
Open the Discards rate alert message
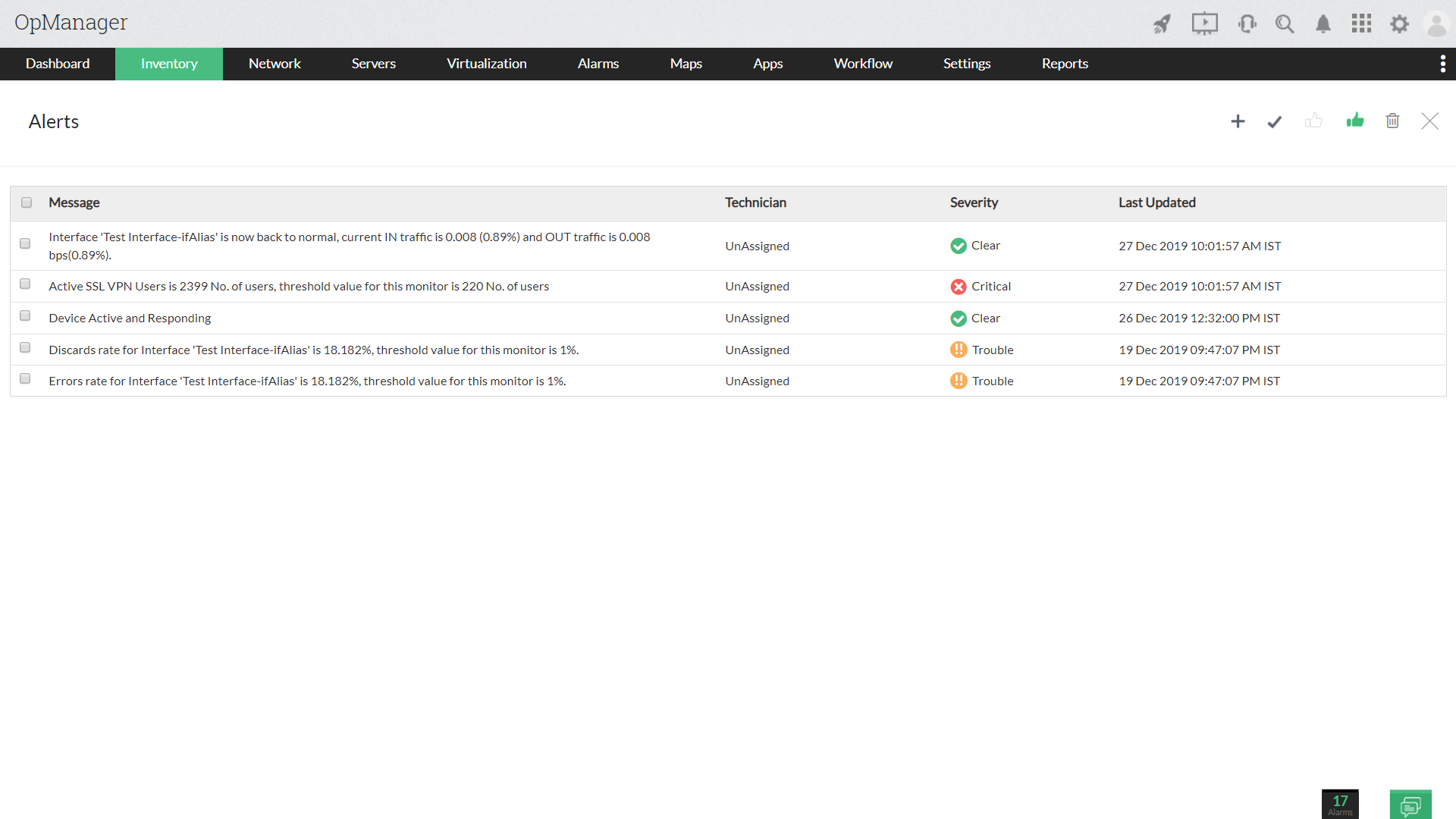(x=313, y=350)
